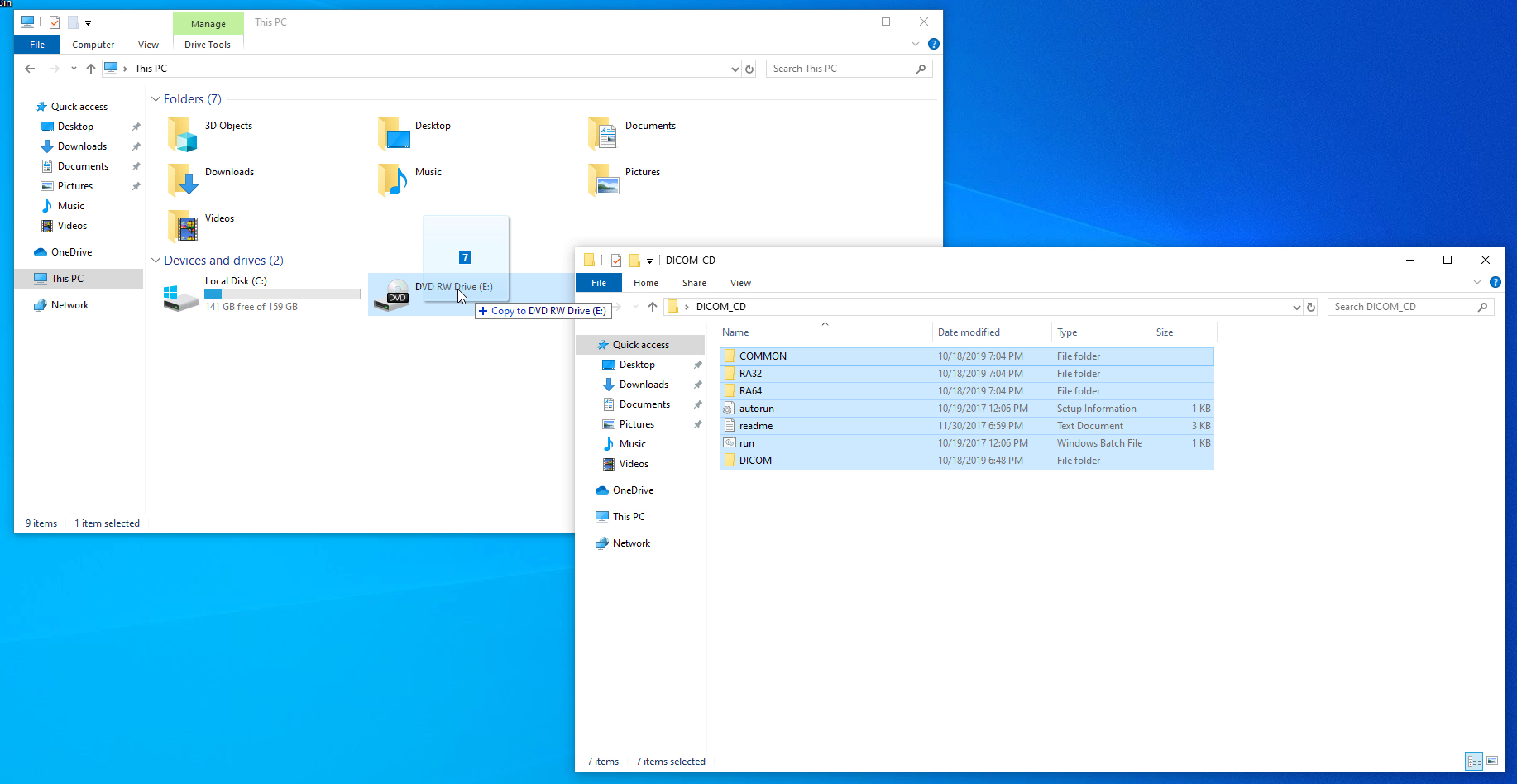Collapse the Devices and drives group
Image resolution: width=1517 pixels, height=784 pixels.
[156, 261]
